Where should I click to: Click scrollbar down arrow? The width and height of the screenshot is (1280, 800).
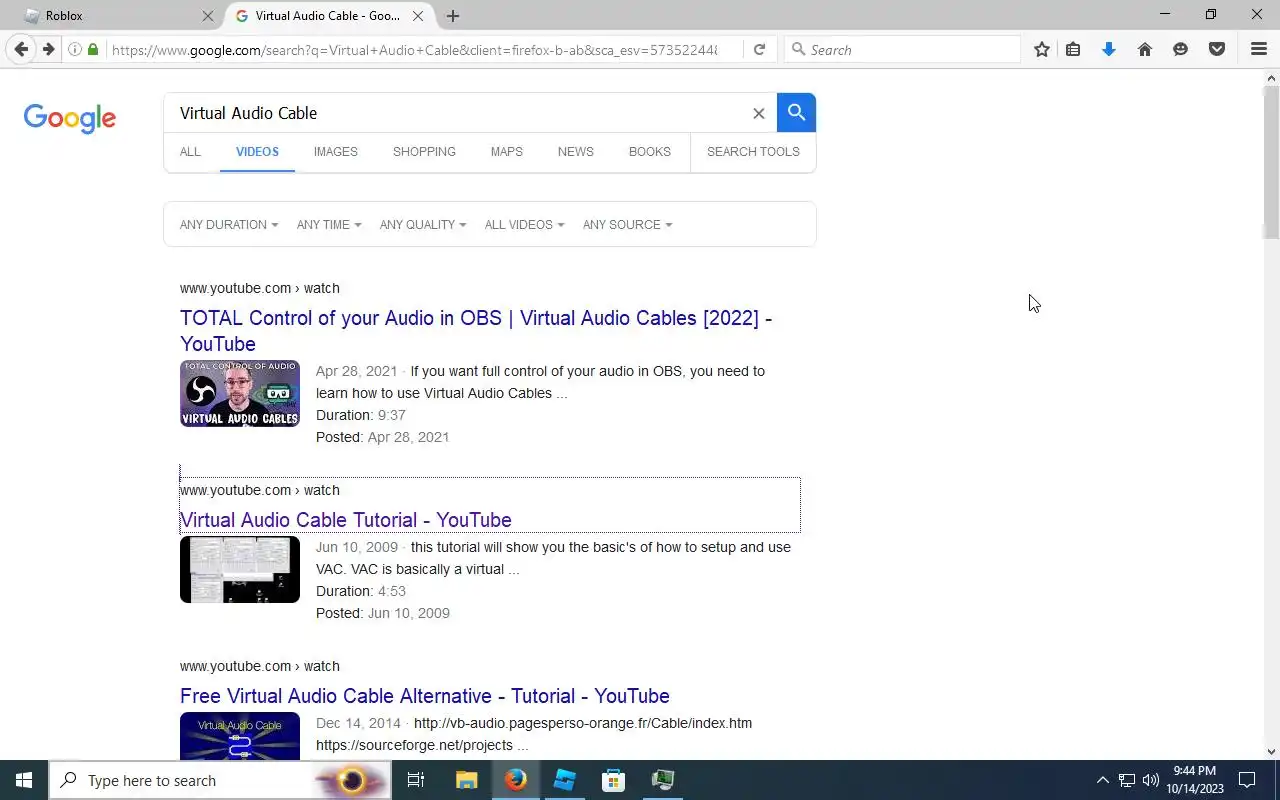tap(1272, 752)
